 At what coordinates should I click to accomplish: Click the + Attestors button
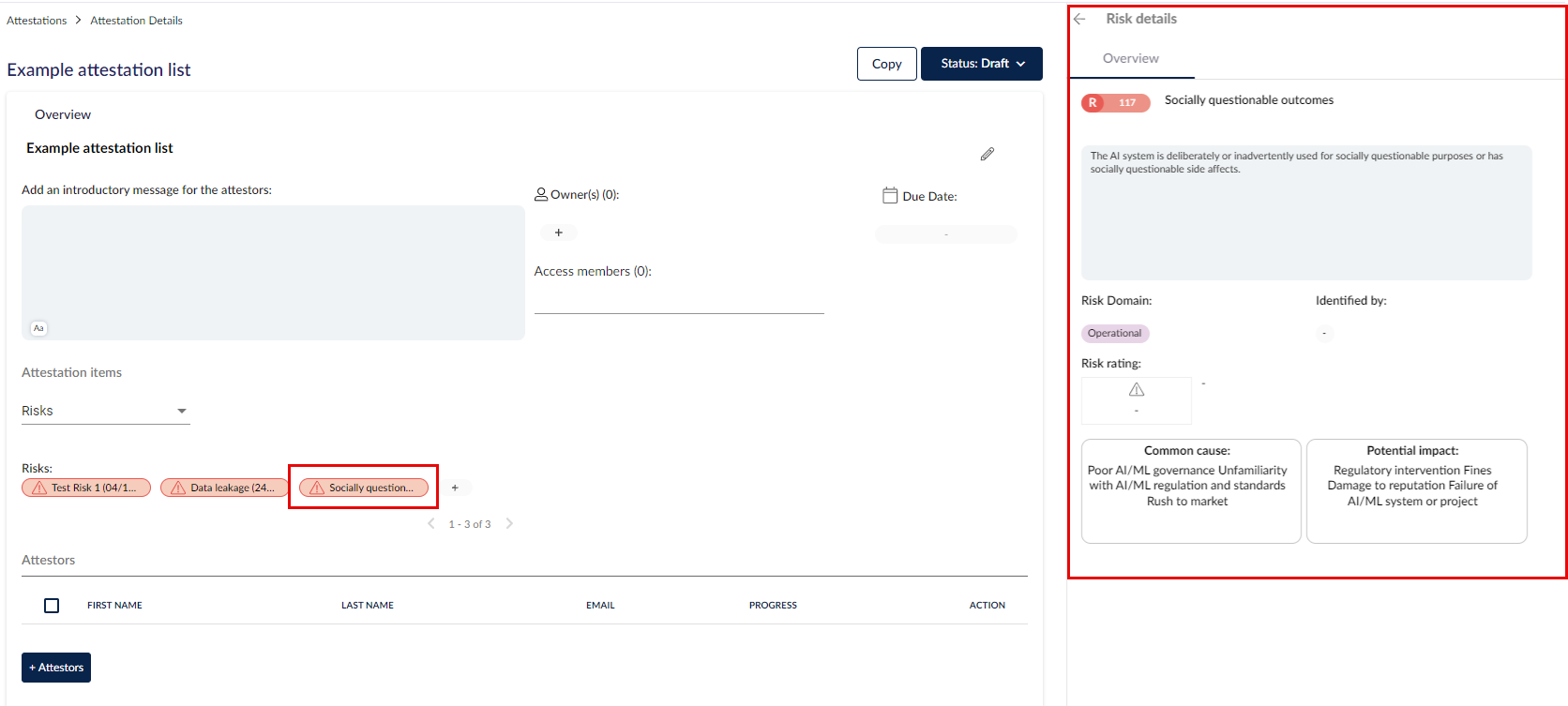coord(56,668)
